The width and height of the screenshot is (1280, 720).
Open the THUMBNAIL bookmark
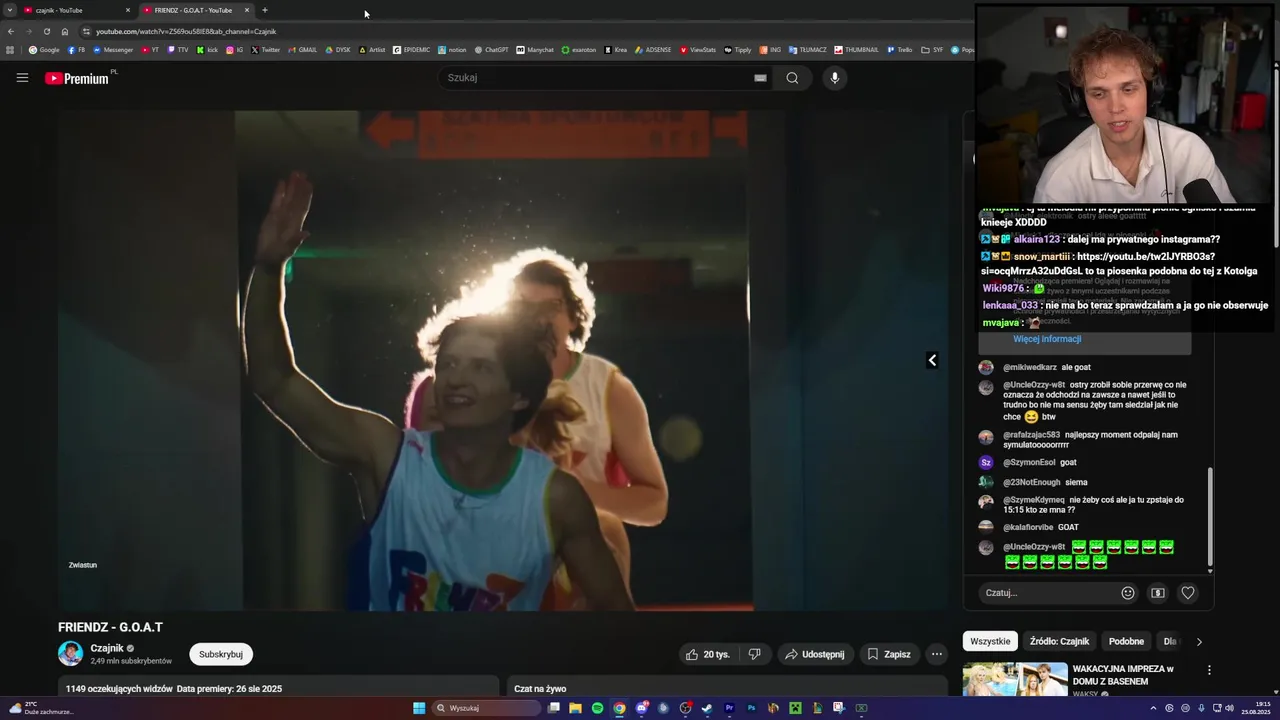tap(856, 50)
